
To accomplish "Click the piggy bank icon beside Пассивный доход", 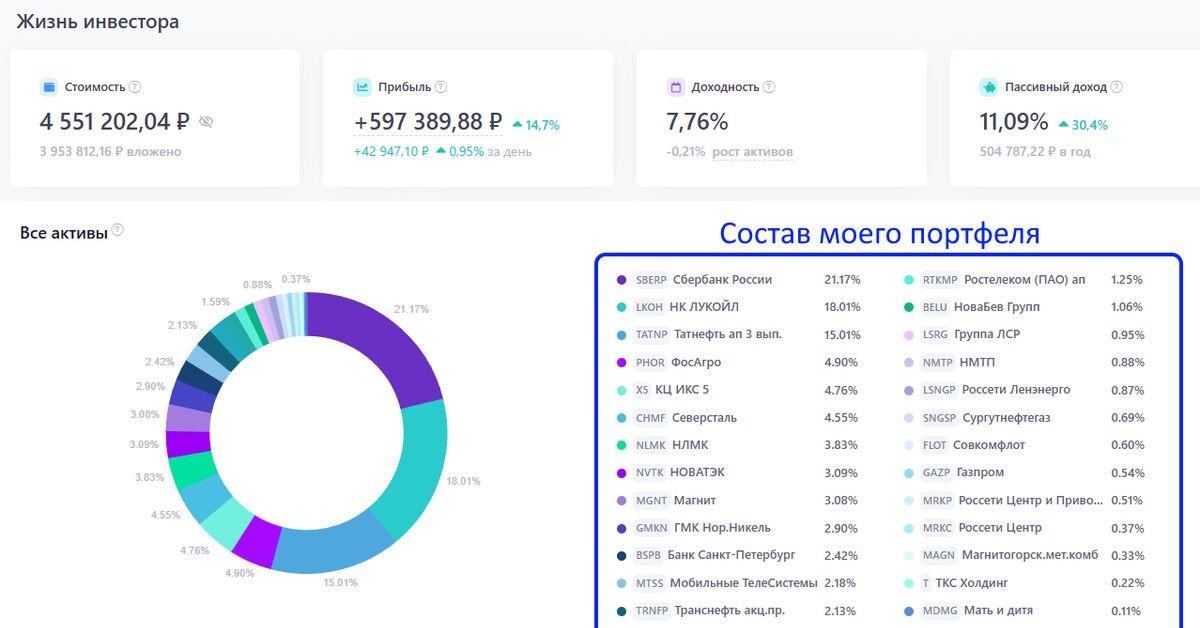I will [x=988, y=87].
